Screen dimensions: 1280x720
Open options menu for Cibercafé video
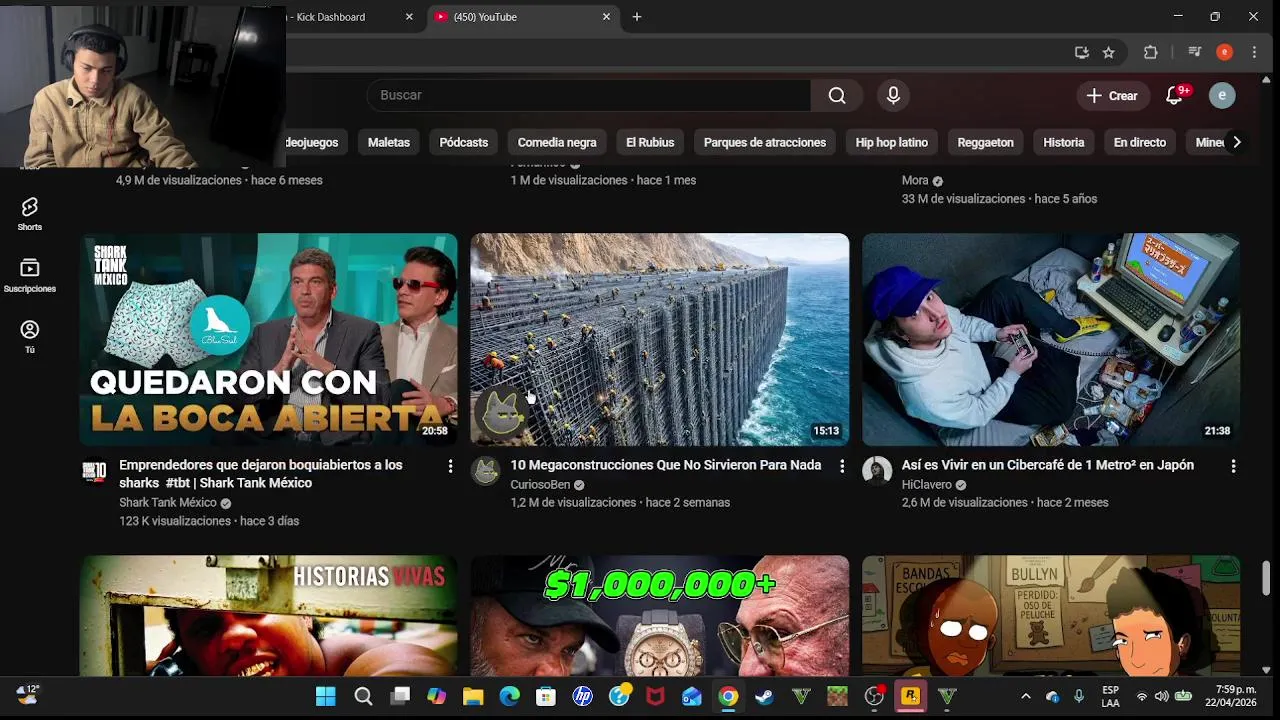click(1233, 466)
